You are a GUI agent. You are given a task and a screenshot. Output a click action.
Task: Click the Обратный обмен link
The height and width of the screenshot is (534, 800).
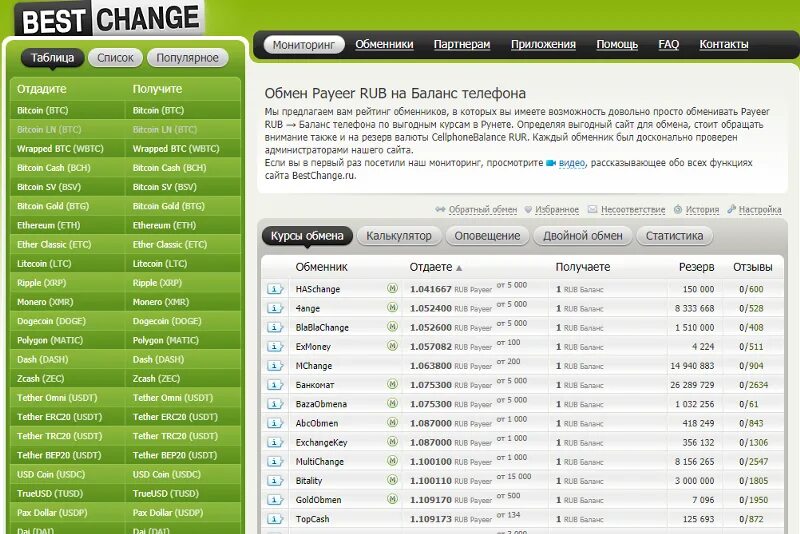pyautogui.click(x=483, y=210)
